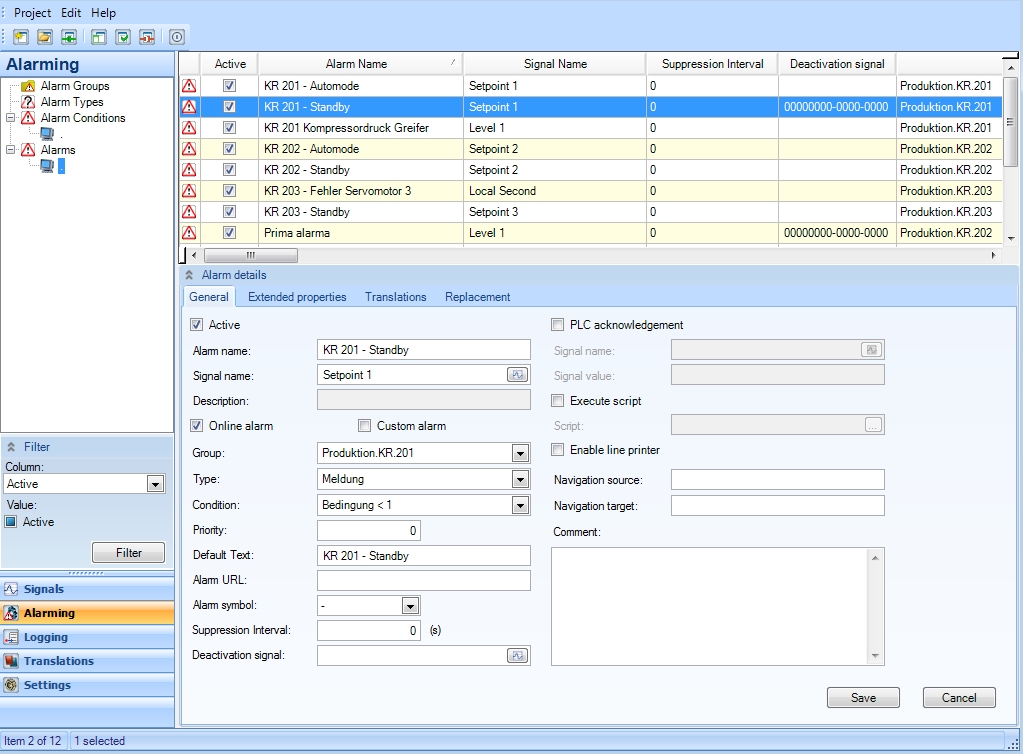Enable the PLC acknowledgement checkbox

tap(558, 325)
